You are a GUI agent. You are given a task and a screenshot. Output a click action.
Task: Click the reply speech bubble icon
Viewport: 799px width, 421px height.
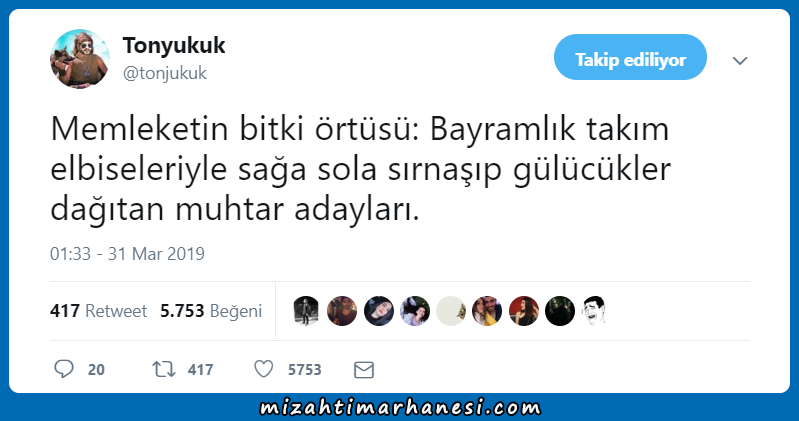click(64, 369)
